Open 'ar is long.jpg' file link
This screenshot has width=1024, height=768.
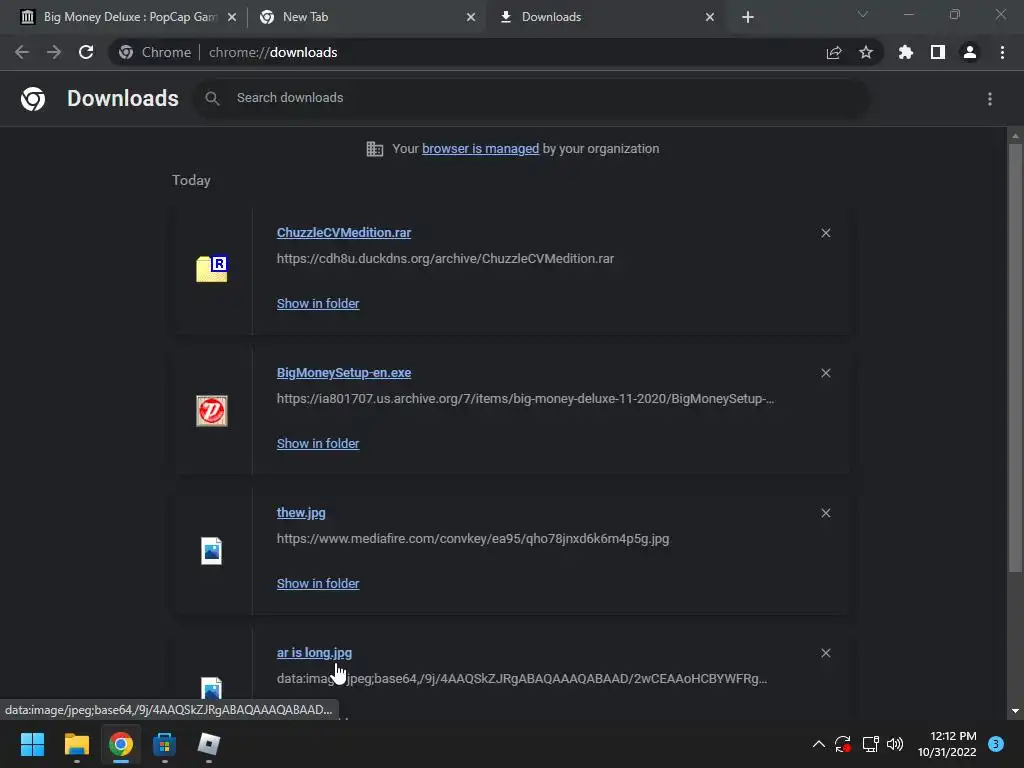[x=314, y=653]
